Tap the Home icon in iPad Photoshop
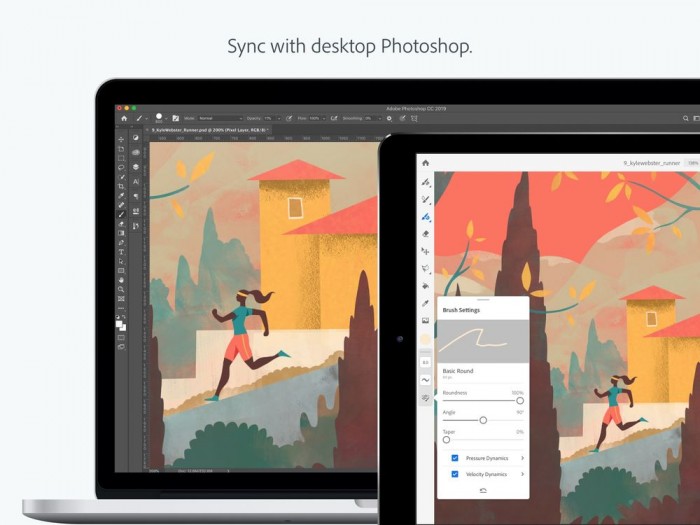Image resolution: width=700 pixels, height=525 pixels. (x=425, y=163)
